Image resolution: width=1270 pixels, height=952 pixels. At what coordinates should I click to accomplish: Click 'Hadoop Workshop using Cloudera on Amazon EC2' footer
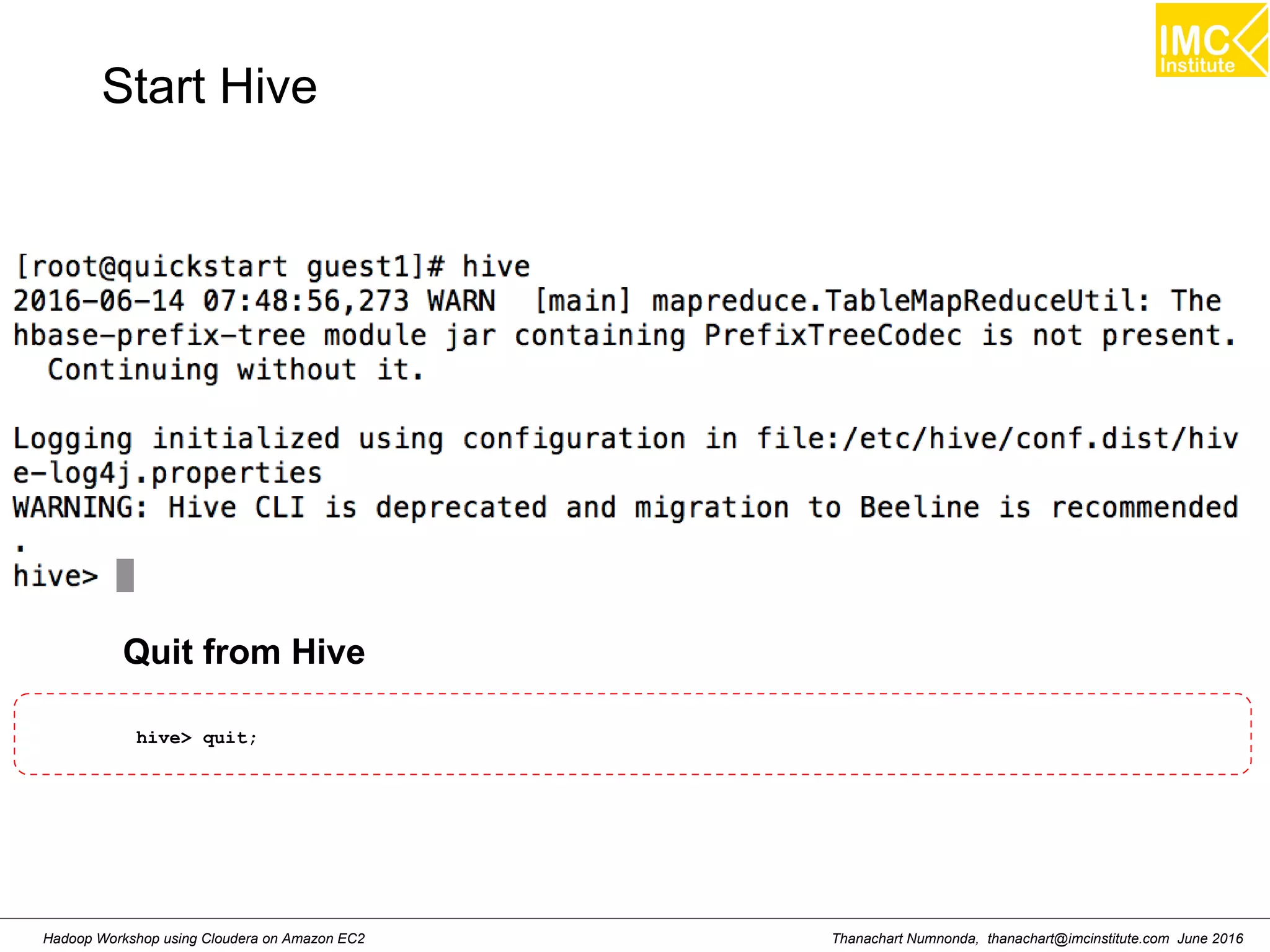point(204,938)
